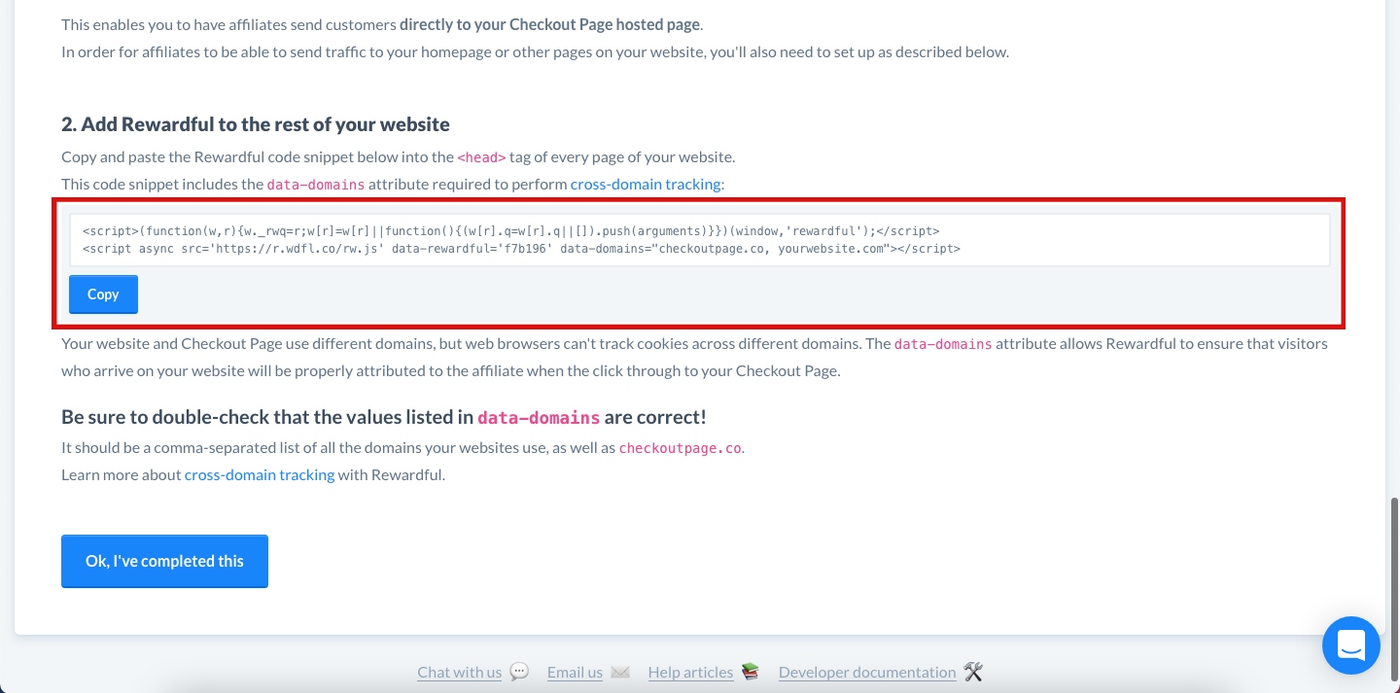
Task: Click inside the Rewardful code snippet box
Action: point(699,240)
